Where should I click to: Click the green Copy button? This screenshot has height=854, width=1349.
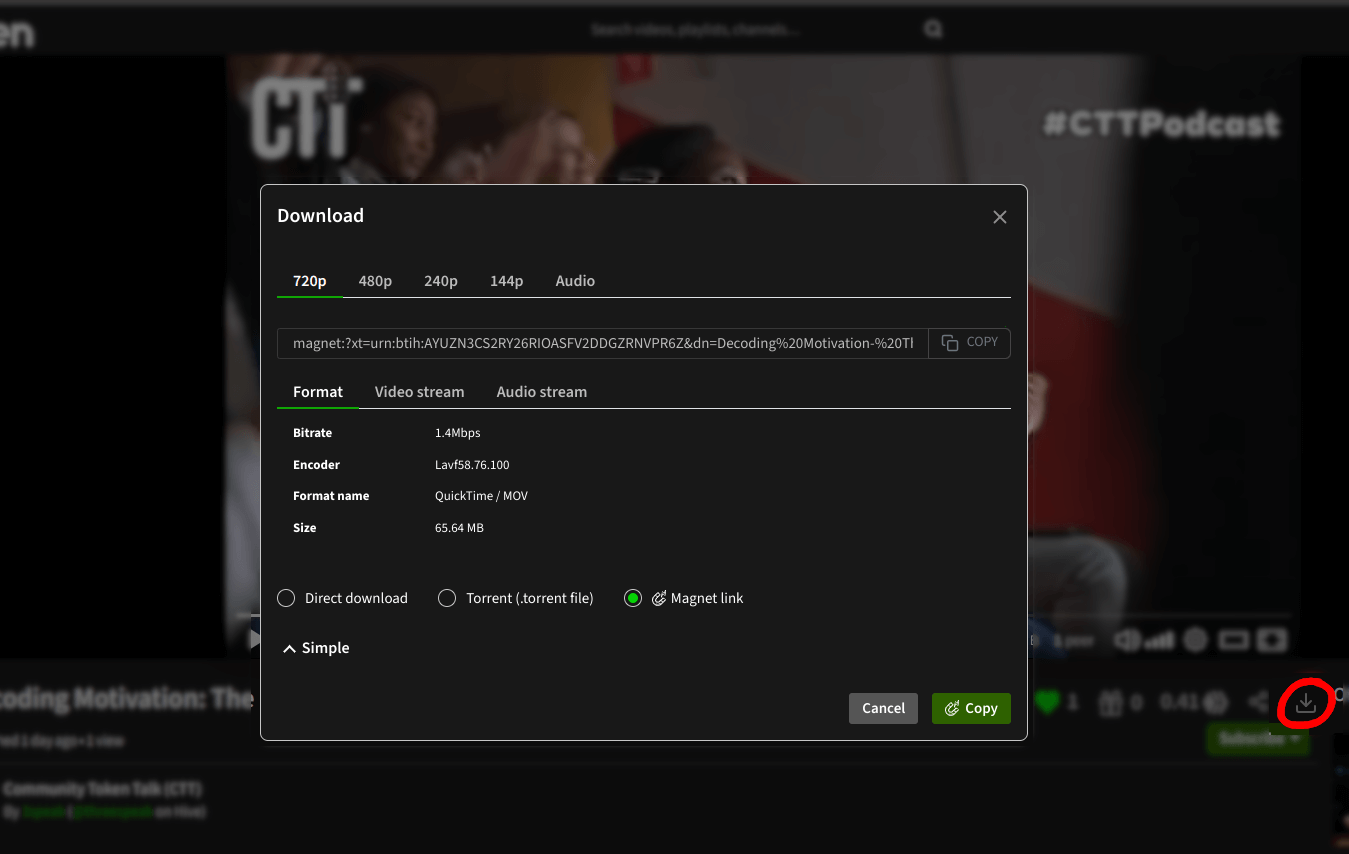pos(971,708)
